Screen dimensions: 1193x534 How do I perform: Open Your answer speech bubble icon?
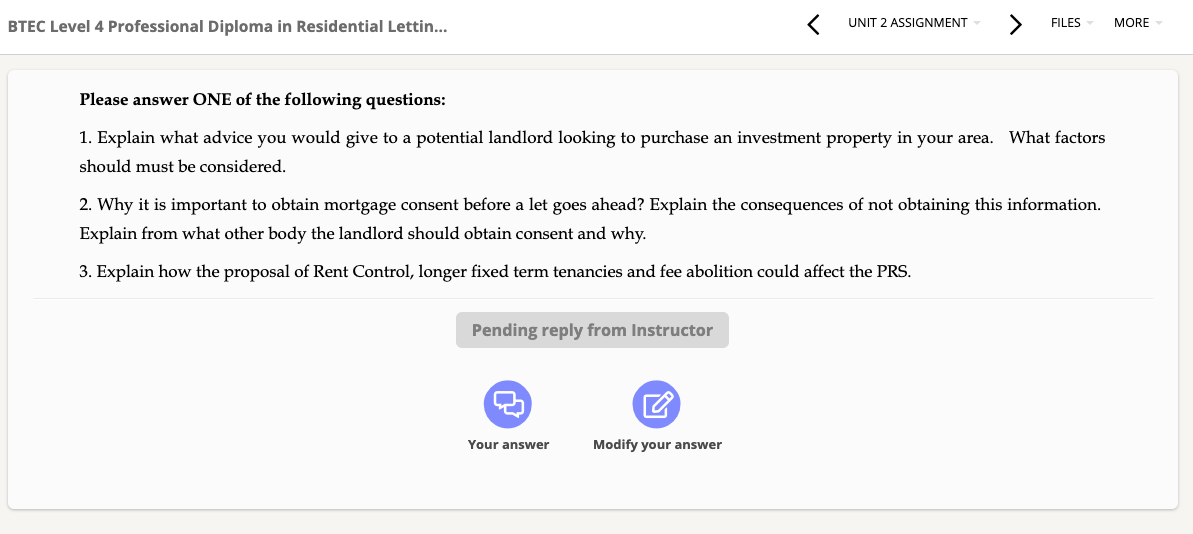click(x=508, y=404)
